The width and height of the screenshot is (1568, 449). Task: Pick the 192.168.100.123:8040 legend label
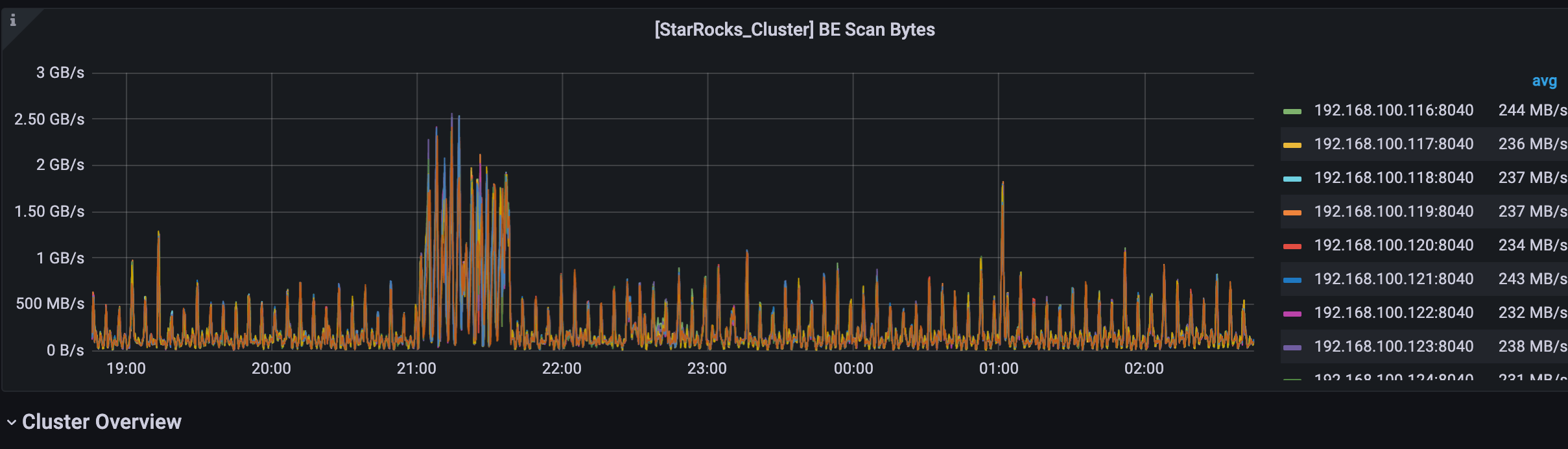pyautogui.click(x=1394, y=346)
